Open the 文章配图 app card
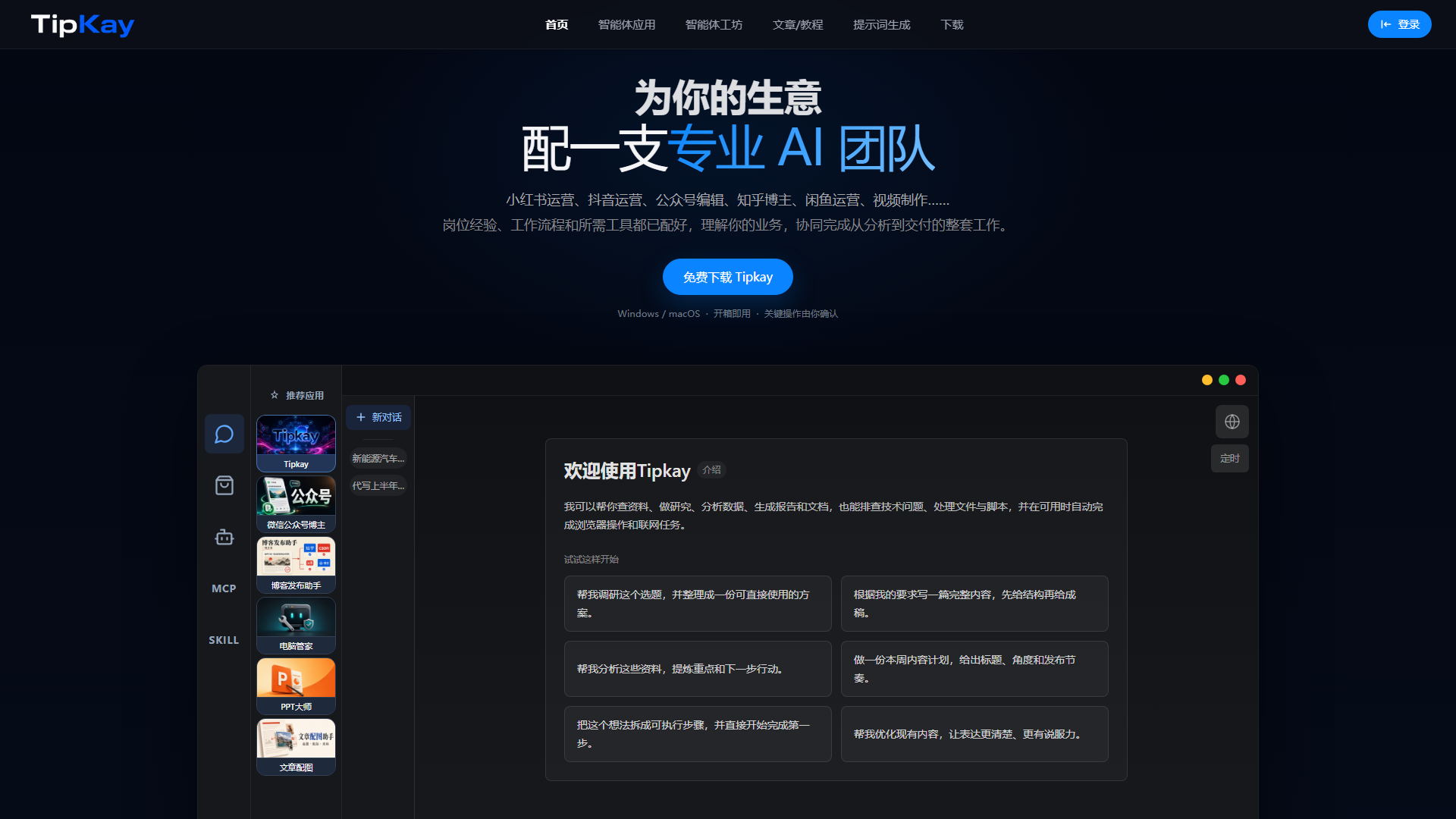The image size is (1456, 819). [296, 746]
